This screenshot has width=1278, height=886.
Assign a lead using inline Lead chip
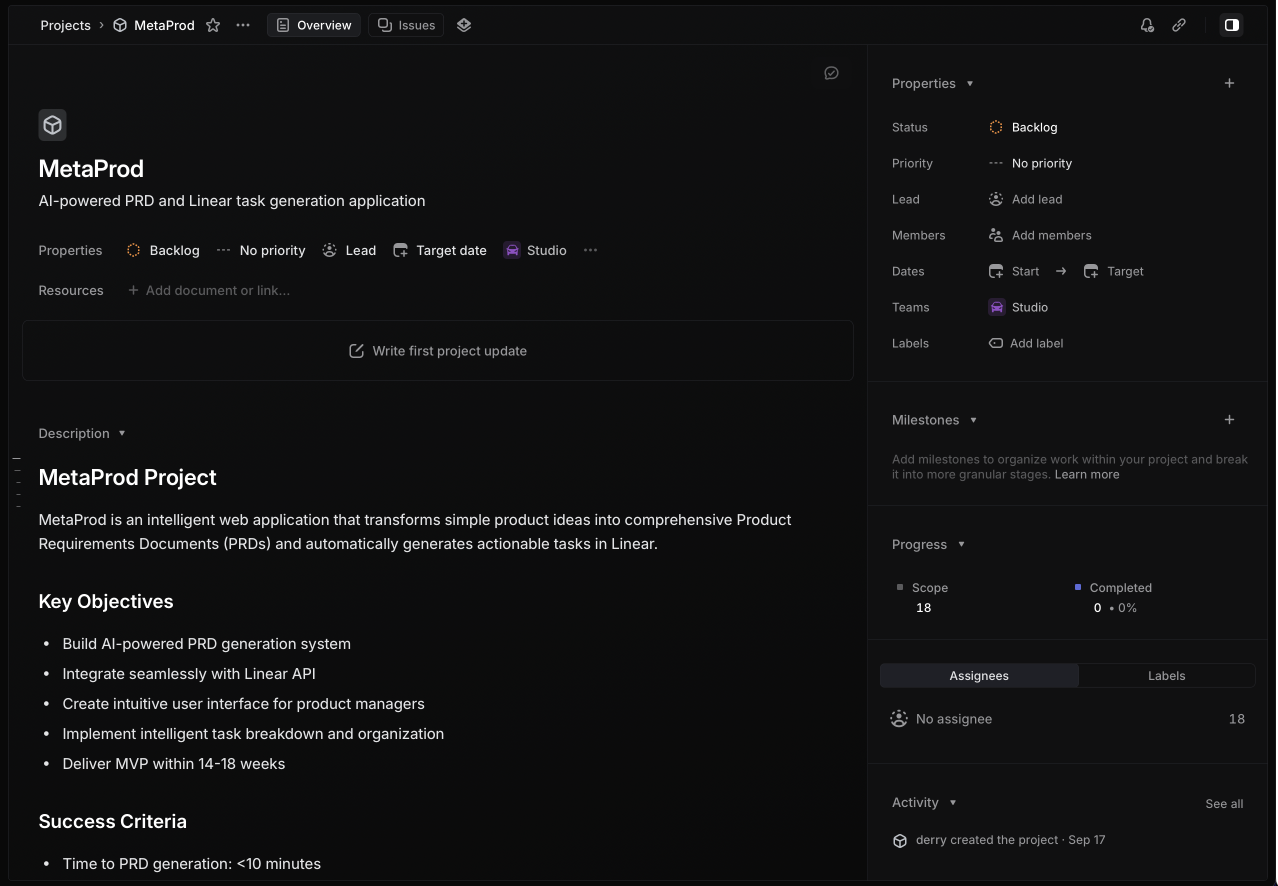click(x=349, y=250)
